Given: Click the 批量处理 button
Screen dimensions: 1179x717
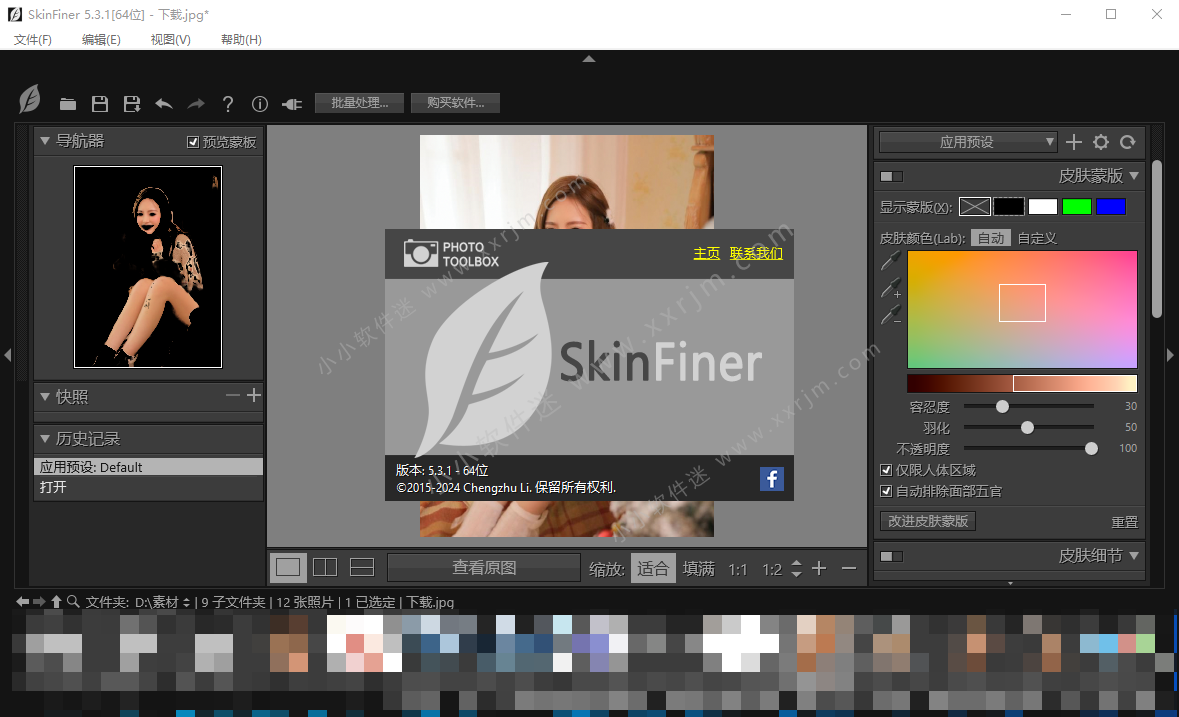Looking at the screenshot, I should coord(359,103).
